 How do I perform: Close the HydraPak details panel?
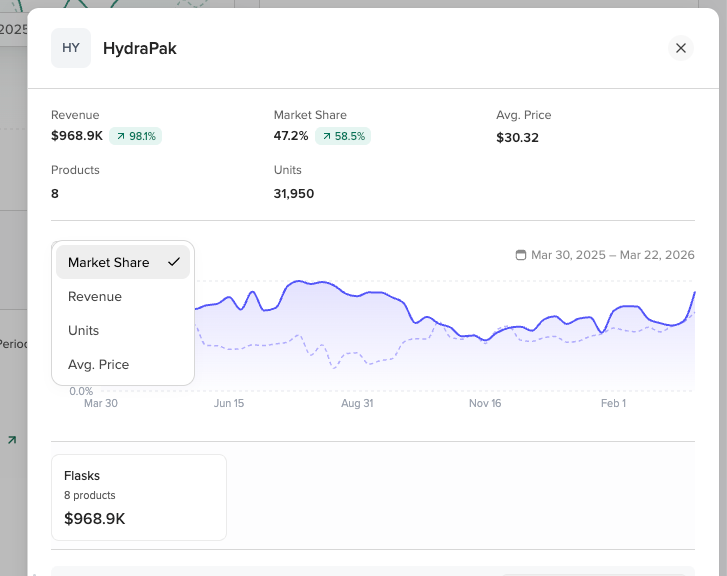(x=681, y=48)
